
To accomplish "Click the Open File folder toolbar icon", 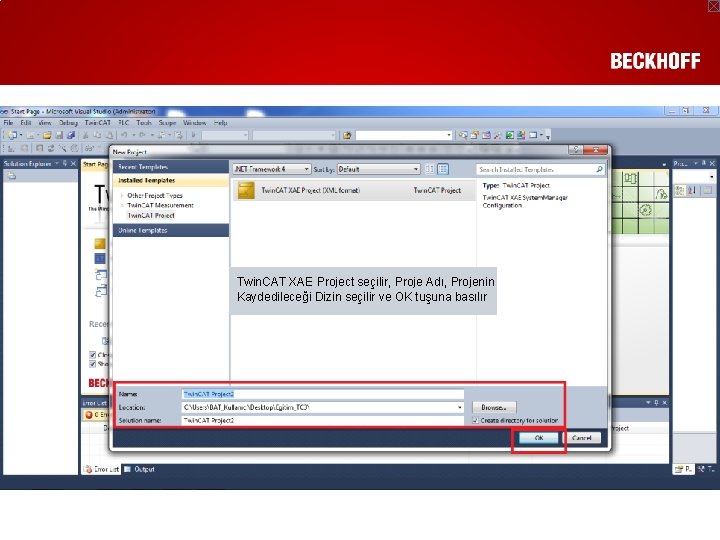I will (x=47, y=135).
